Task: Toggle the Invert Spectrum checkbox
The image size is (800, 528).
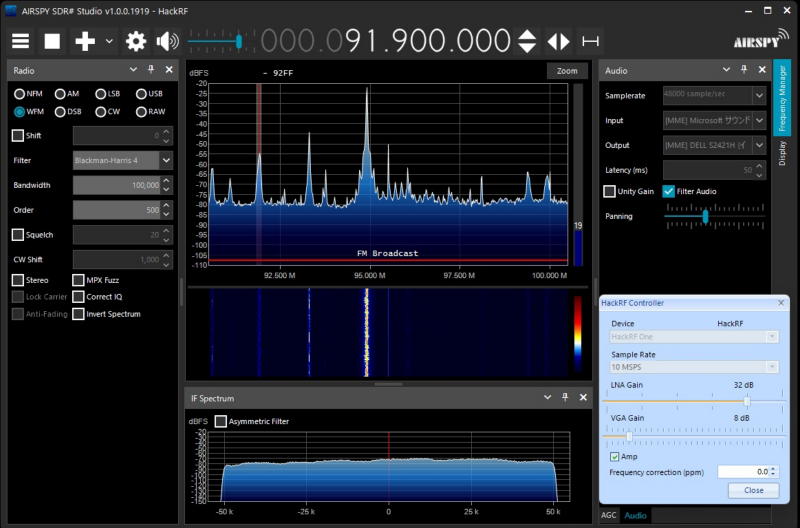Action: coord(78,314)
